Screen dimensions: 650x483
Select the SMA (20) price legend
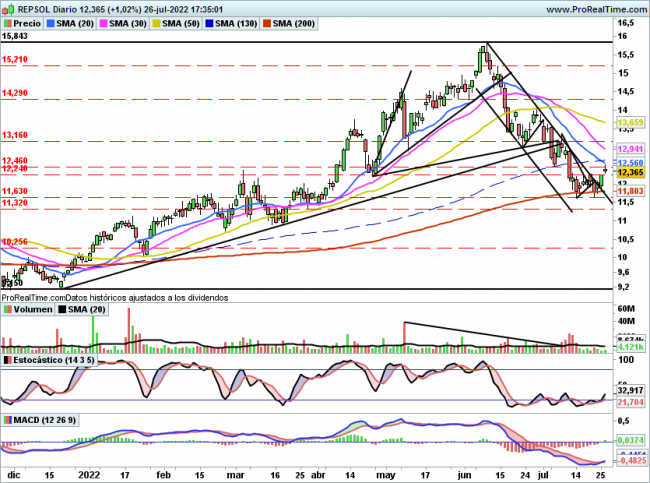[x=70, y=24]
